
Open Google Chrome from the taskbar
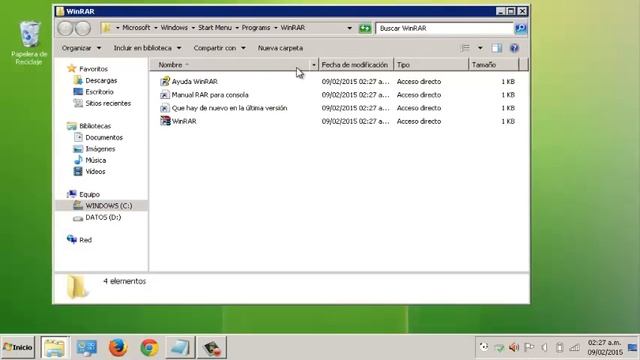pyautogui.click(x=149, y=348)
